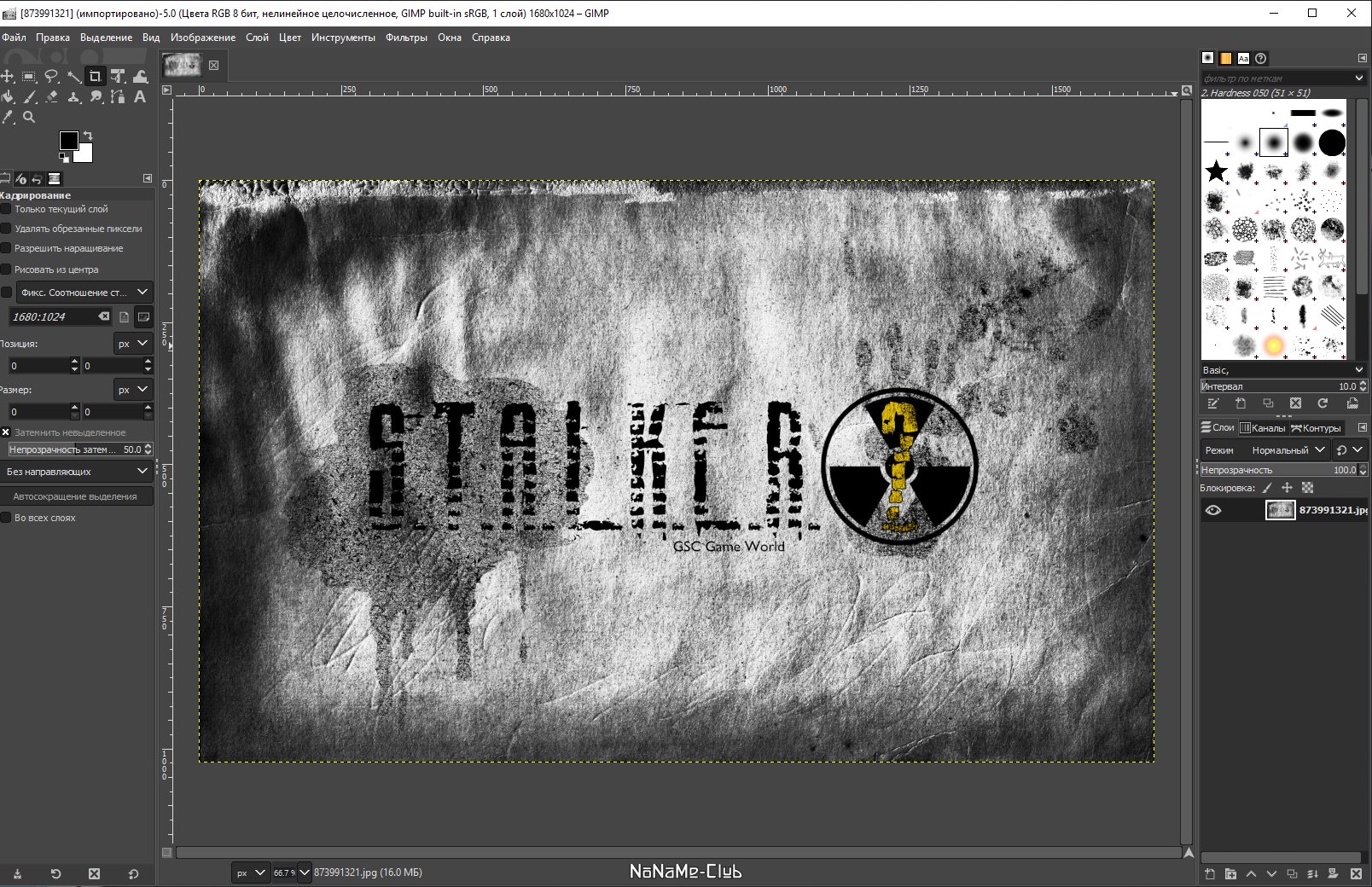The width and height of the screenshot is (1372, 887).
Task: Choose the Bucket Fill tool
Action: [8, 97]
